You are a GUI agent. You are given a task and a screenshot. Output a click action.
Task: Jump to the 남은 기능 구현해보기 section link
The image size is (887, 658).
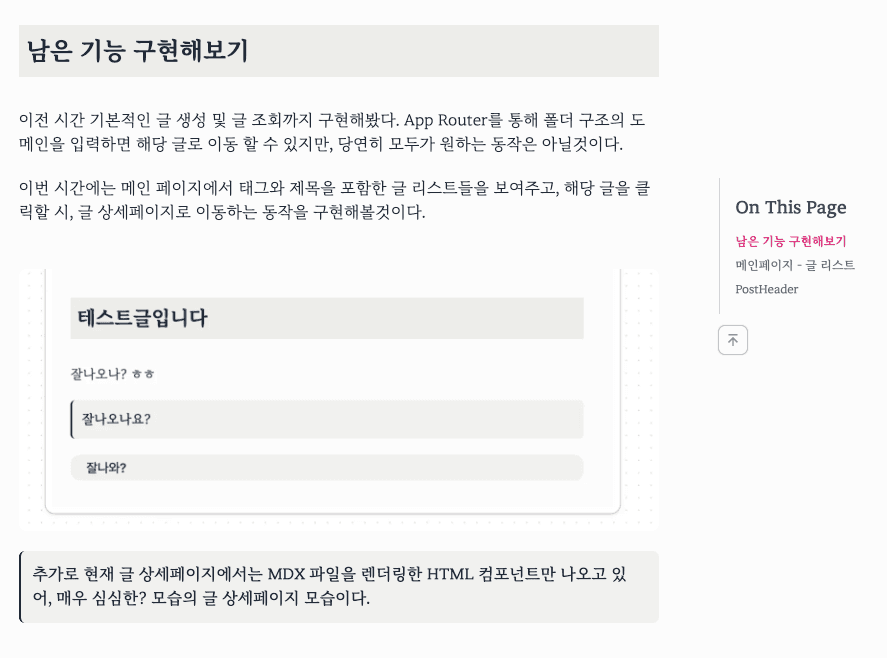791,241
